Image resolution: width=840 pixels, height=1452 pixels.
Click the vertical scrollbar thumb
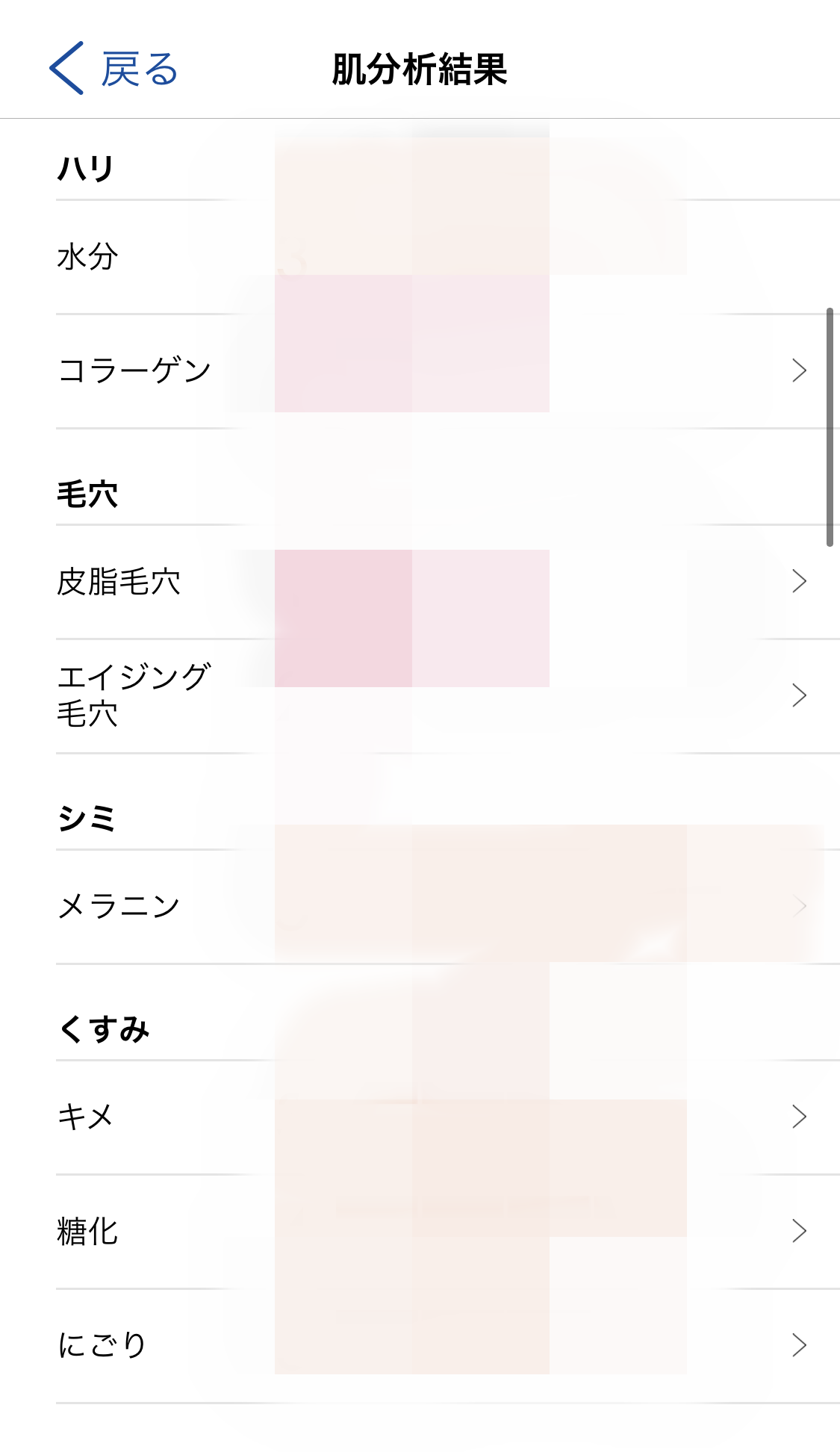tap(830, 427)
